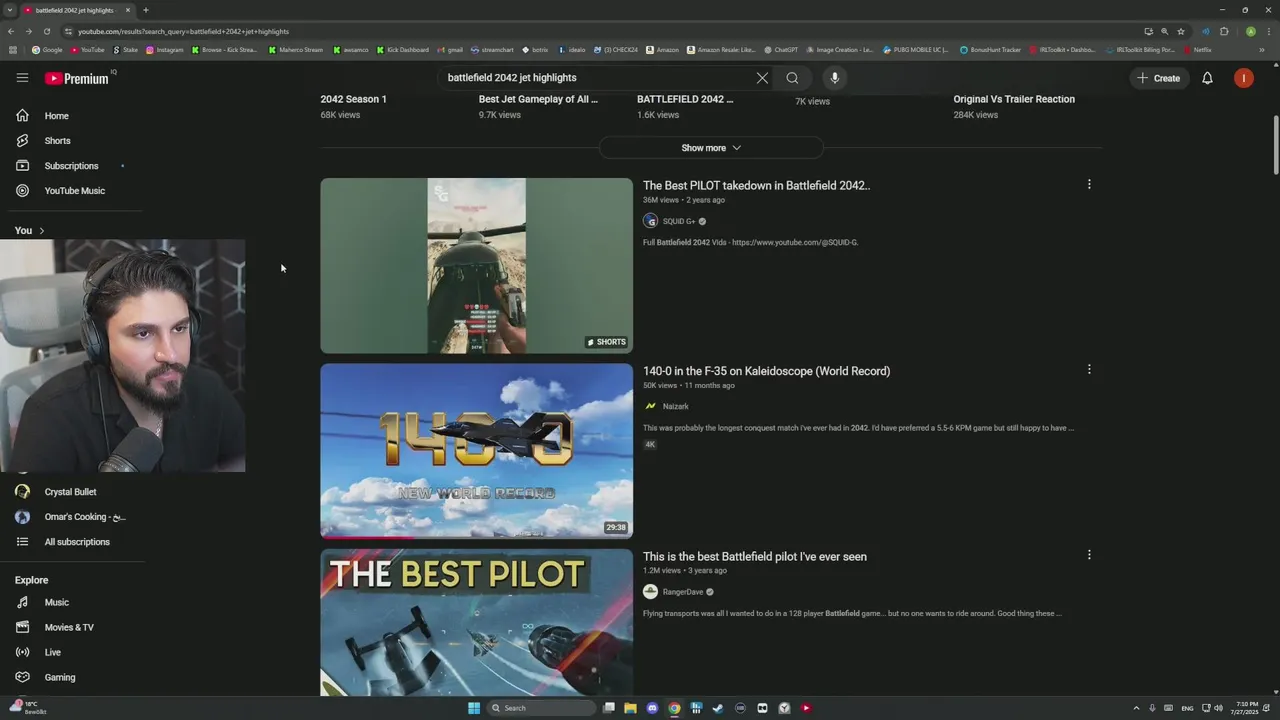
Task: Reload the page with the refresh icon
Action: point(46,31)
